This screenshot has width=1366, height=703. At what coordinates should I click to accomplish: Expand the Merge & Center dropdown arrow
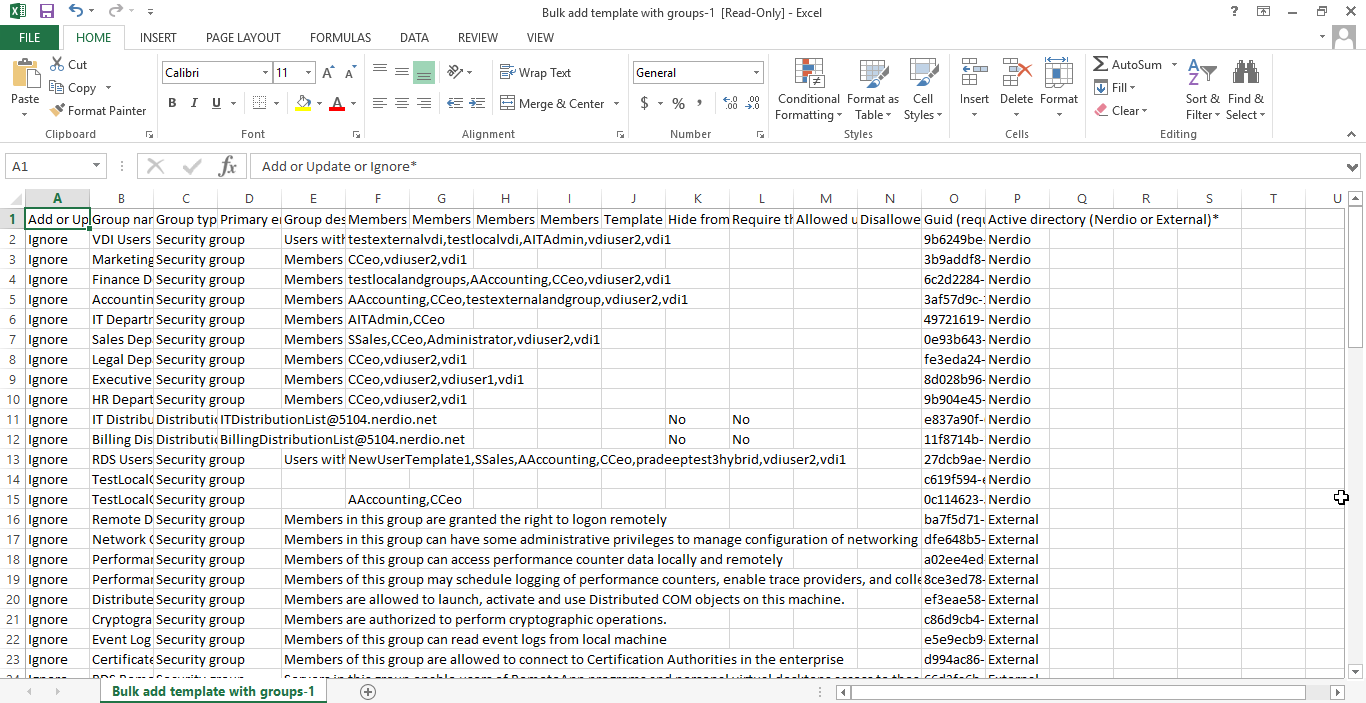[x=616, y=103]
